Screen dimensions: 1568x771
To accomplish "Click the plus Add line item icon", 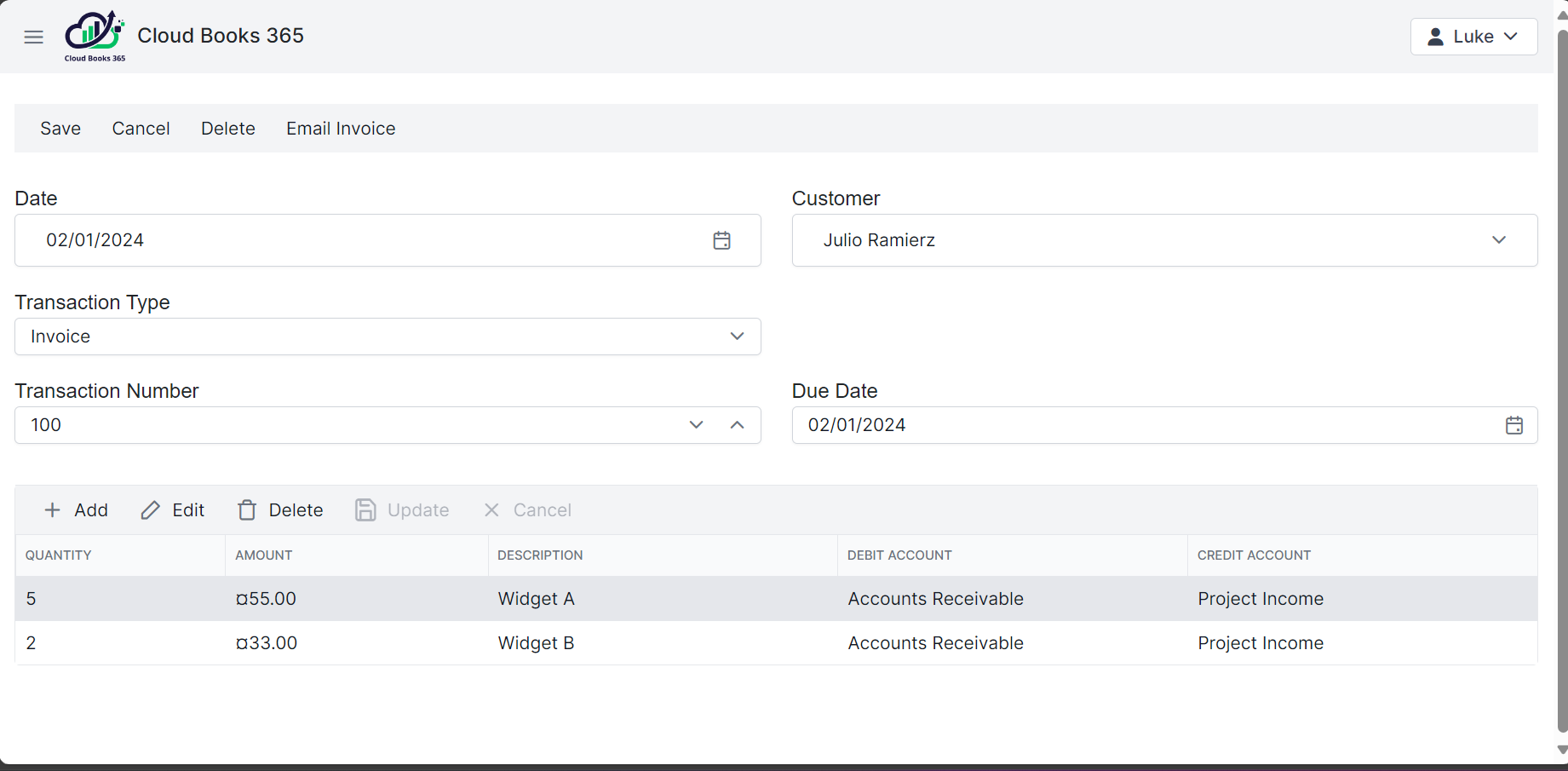I will (53, 510).
